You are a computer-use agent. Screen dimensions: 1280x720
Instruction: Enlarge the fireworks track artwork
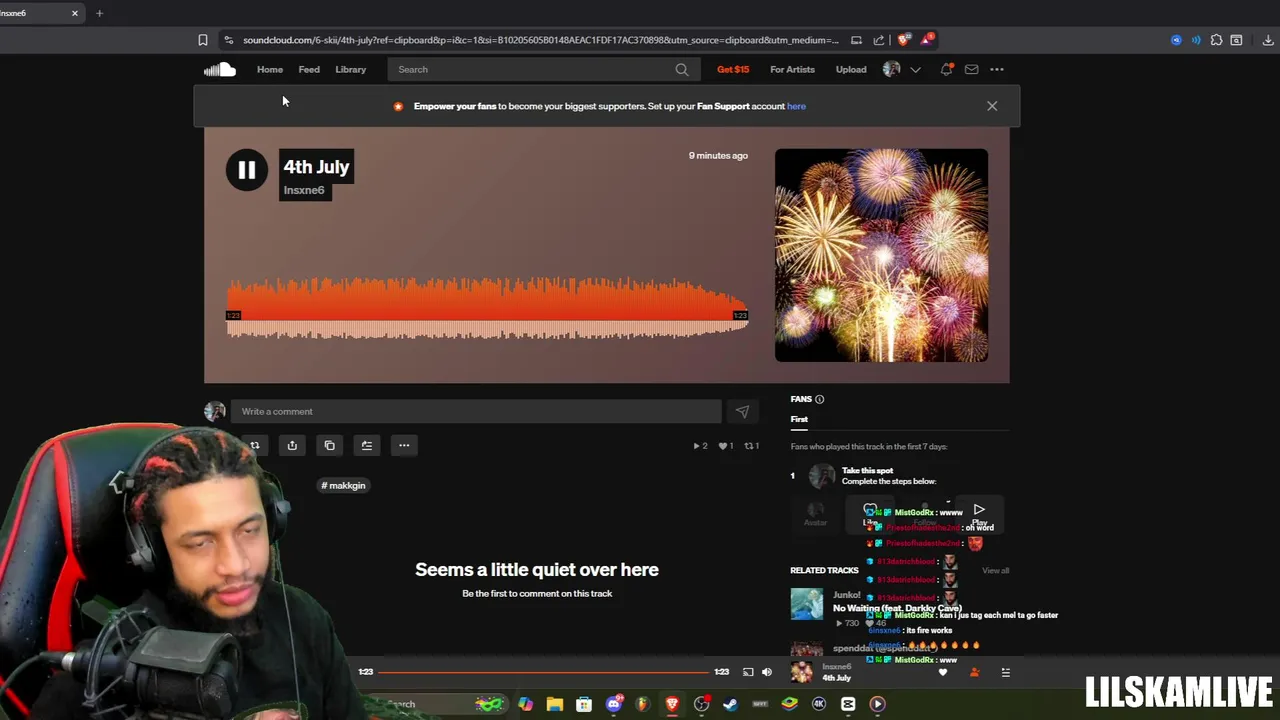pyautogui.click(x=881, y=255)
